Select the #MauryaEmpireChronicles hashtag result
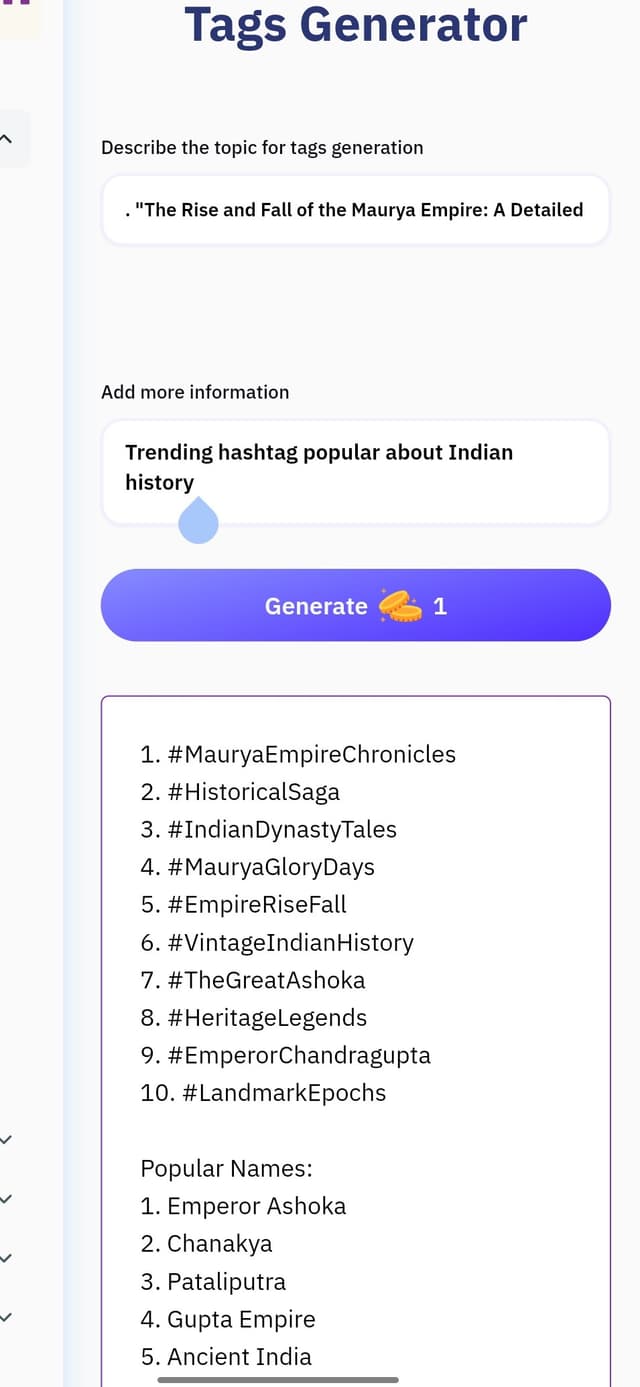 pyautogui.click(x=298, y=754)
